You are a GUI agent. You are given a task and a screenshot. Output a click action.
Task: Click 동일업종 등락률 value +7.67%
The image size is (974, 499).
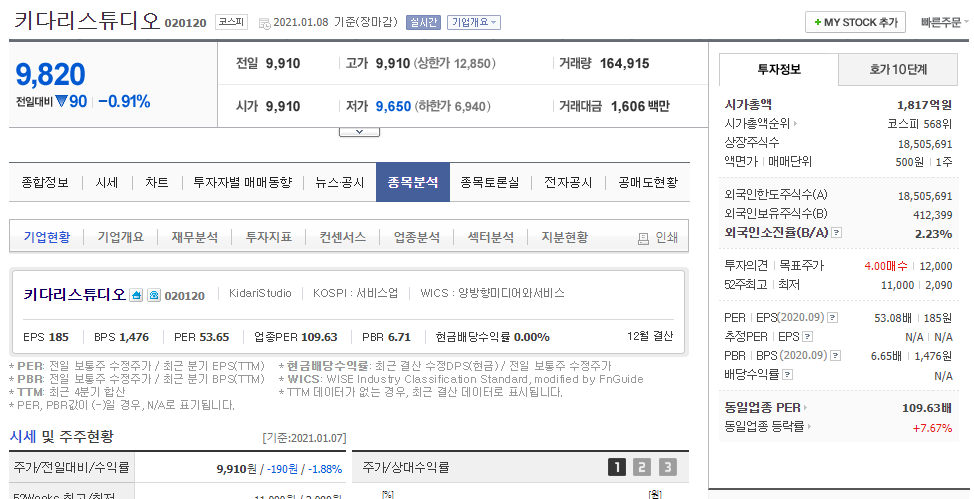click(x=932, y=428)
